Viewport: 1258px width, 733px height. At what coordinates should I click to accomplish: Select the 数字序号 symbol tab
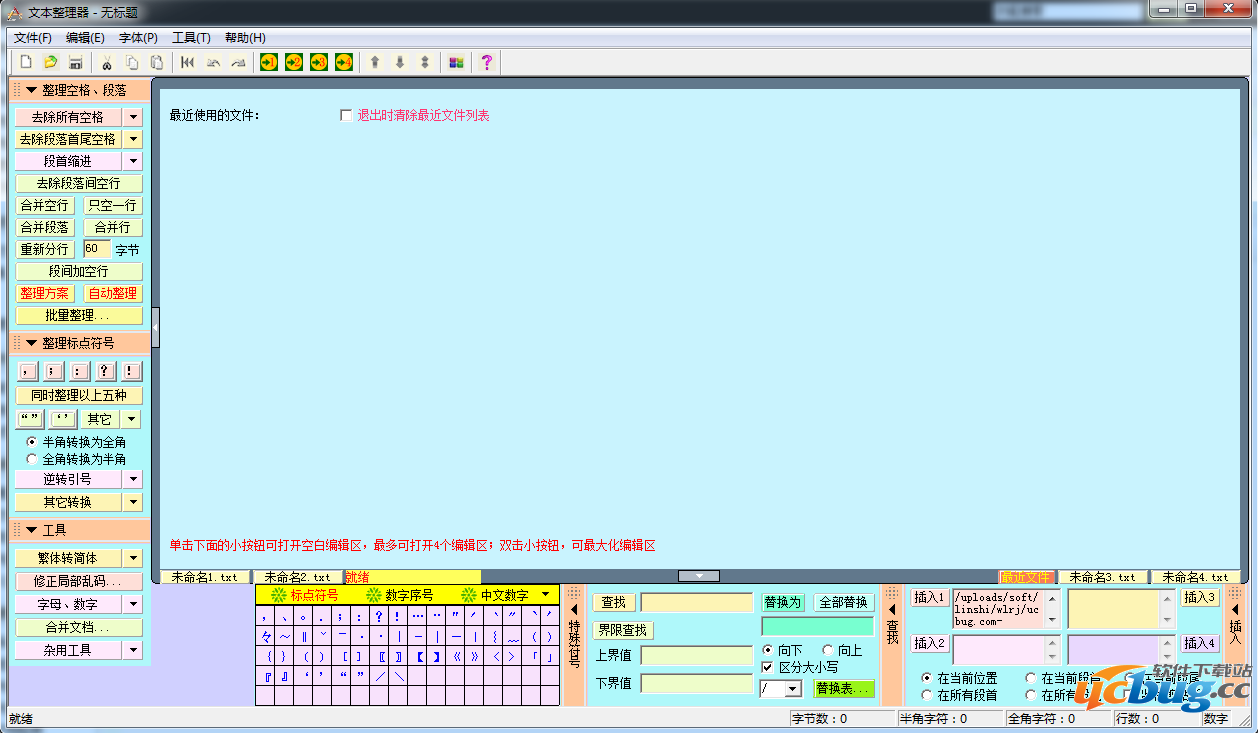pos(400,595)
